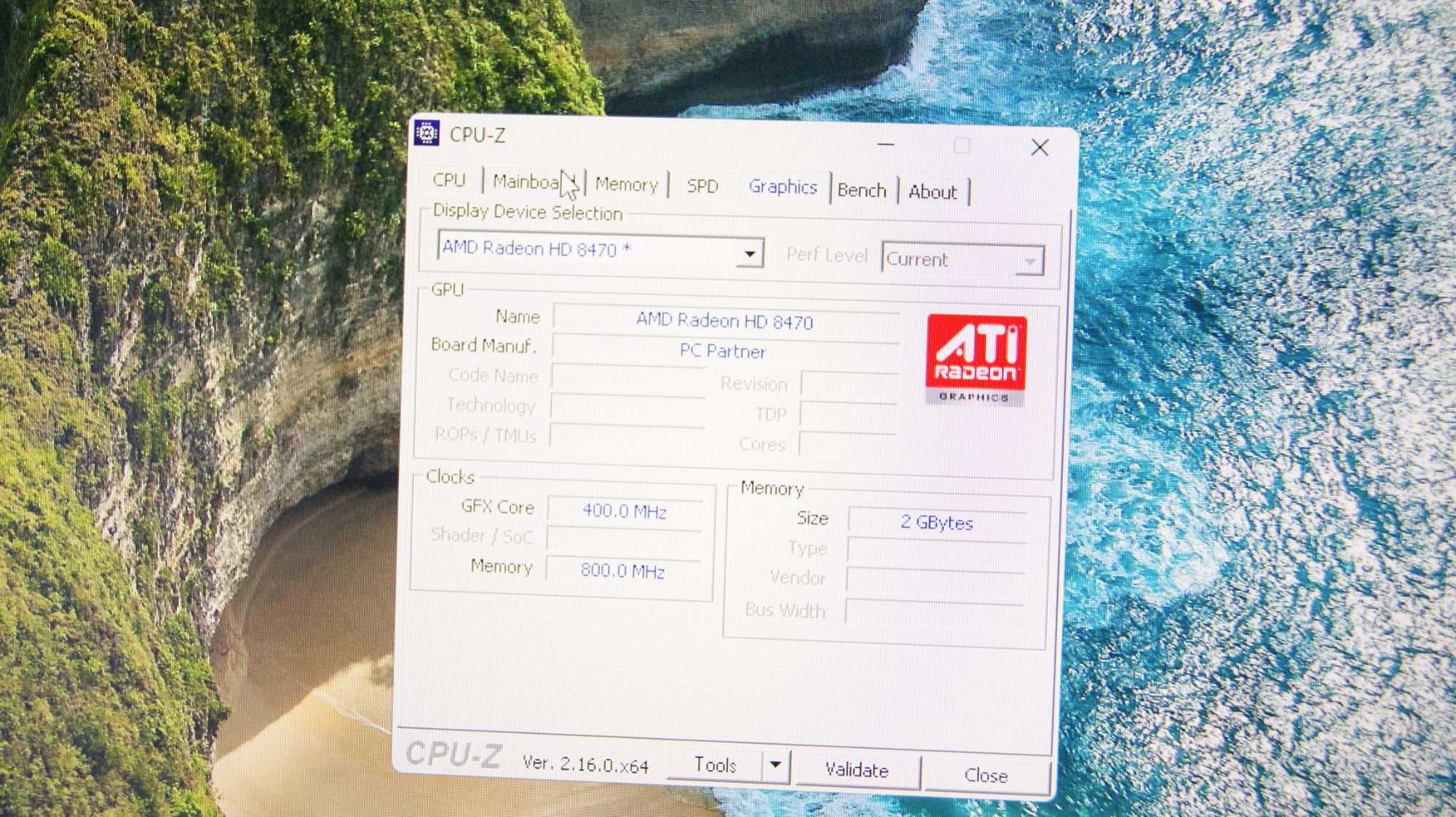This screenshot has height=817, width=1456.
Task: Click the empty Shader / SoC clock field
Action: (624, 540)
